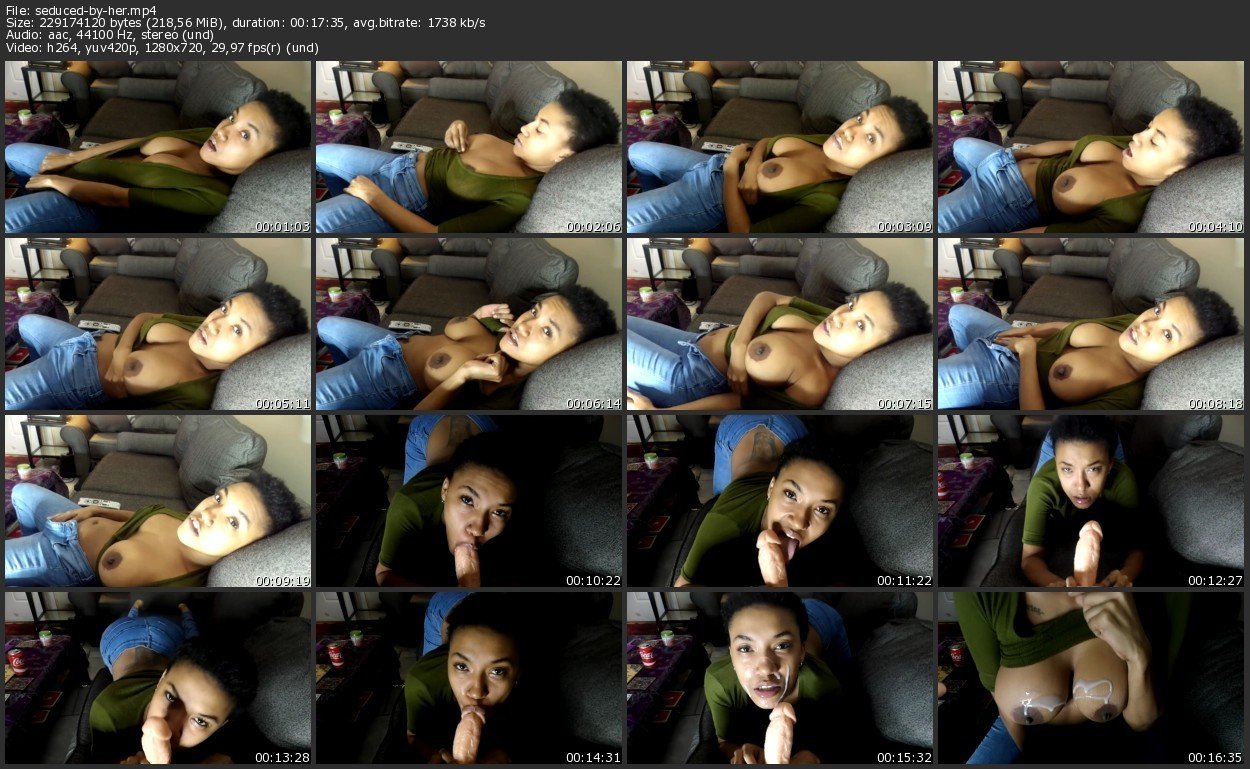Screen dimensions: 1250x769
Task: Select the Size and duration header line
Action: [245, 22]
